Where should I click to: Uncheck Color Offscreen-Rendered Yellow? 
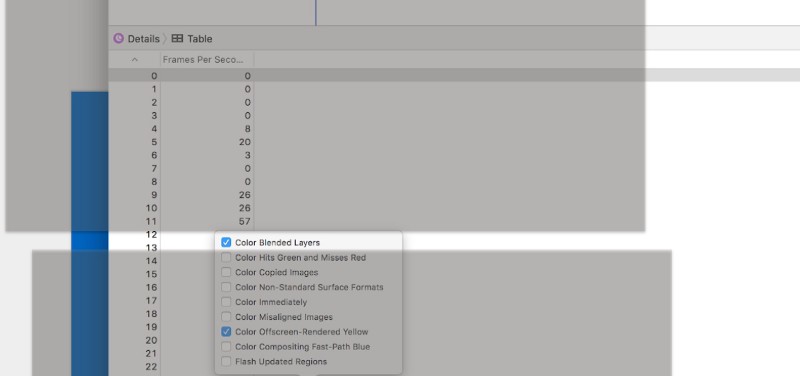click(226, 332)
